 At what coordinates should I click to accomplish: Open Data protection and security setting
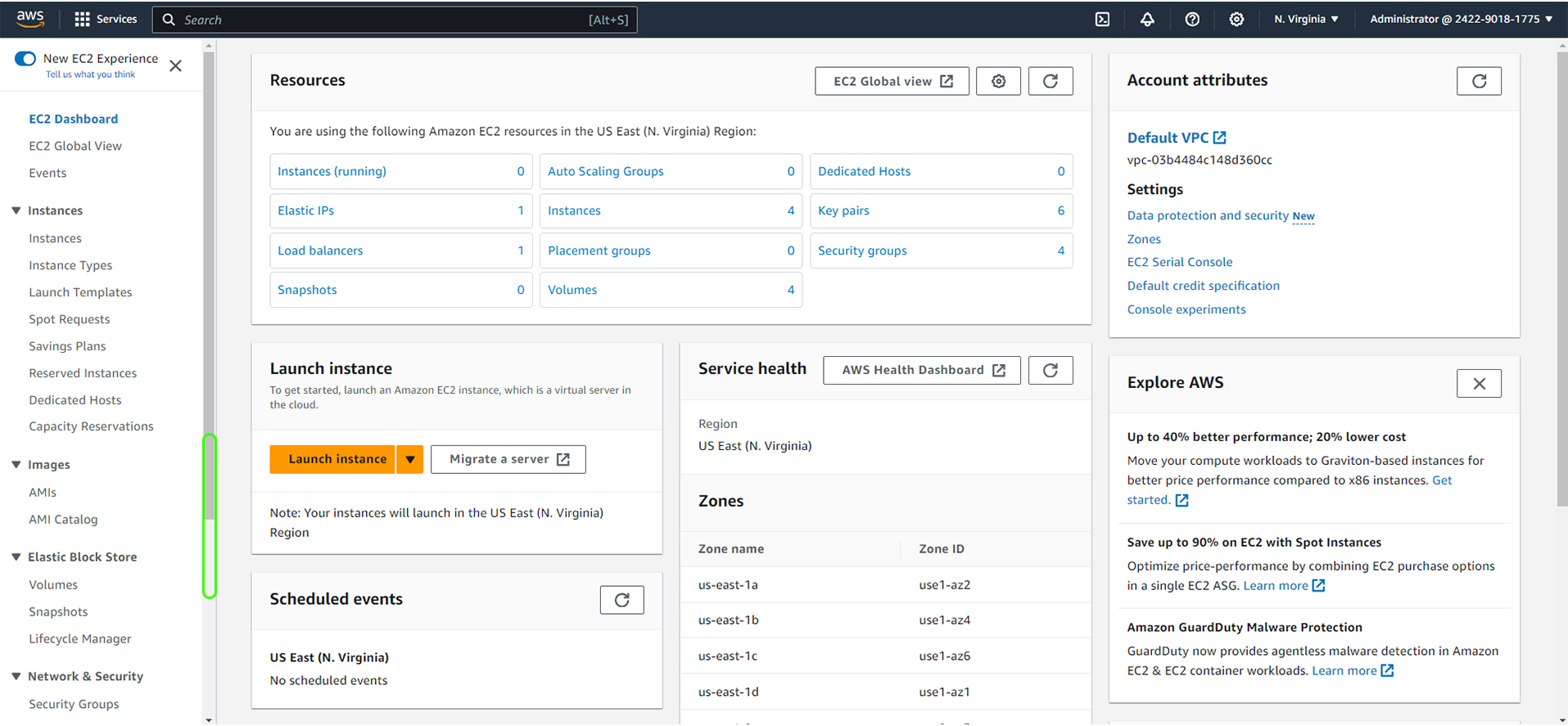click(x=1208, y=215)
